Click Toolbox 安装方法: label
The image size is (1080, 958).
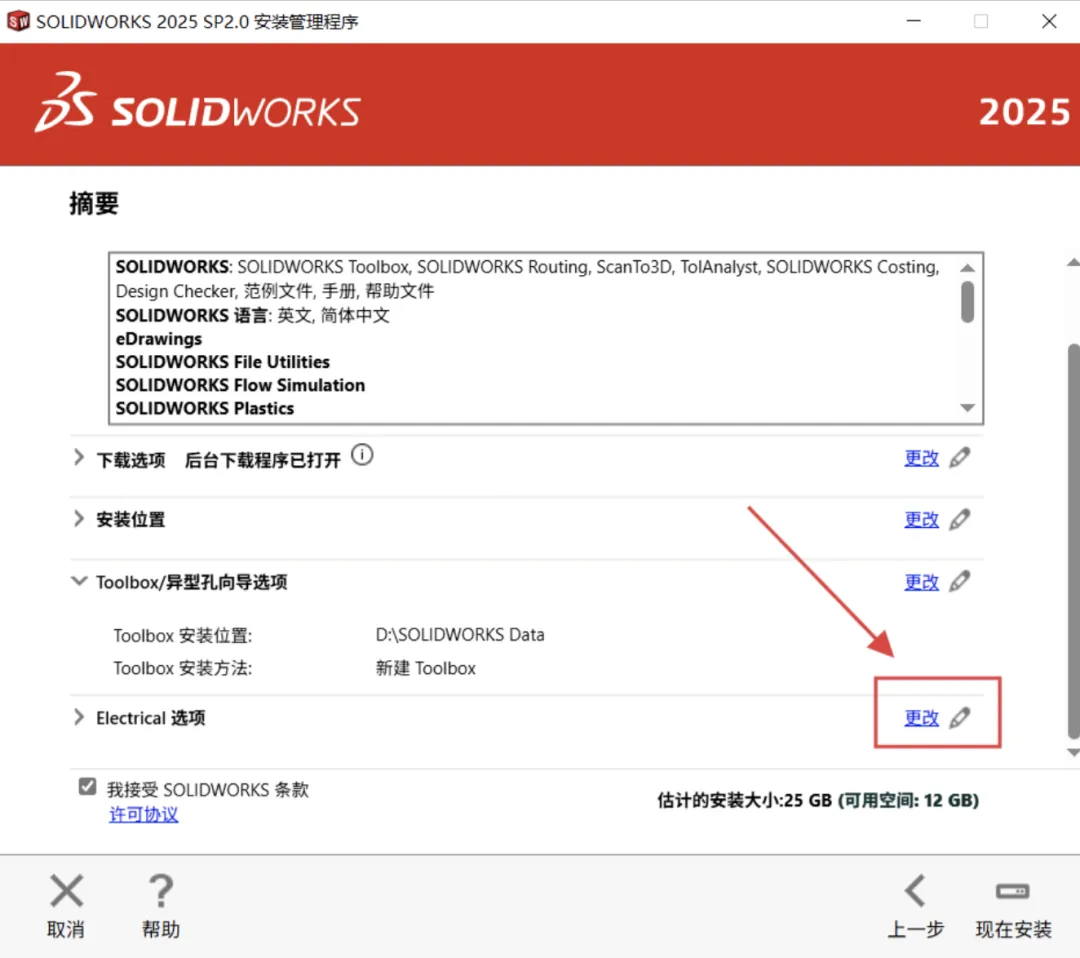183,669
